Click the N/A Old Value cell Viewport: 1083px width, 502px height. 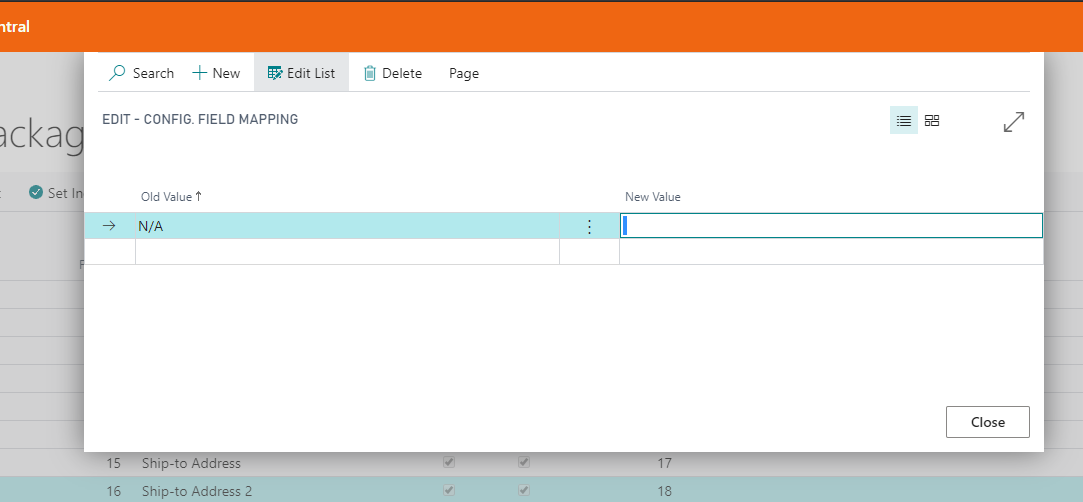tap(346, 227)
